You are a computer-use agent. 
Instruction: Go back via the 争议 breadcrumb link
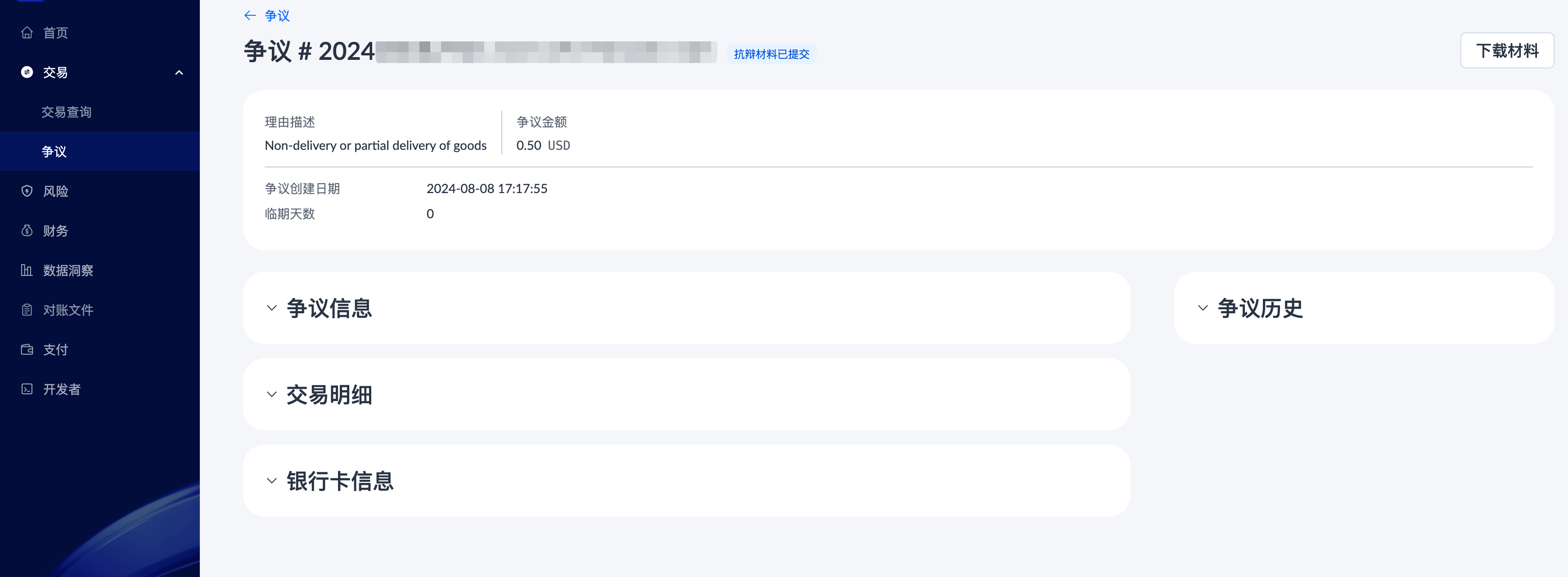278,16
